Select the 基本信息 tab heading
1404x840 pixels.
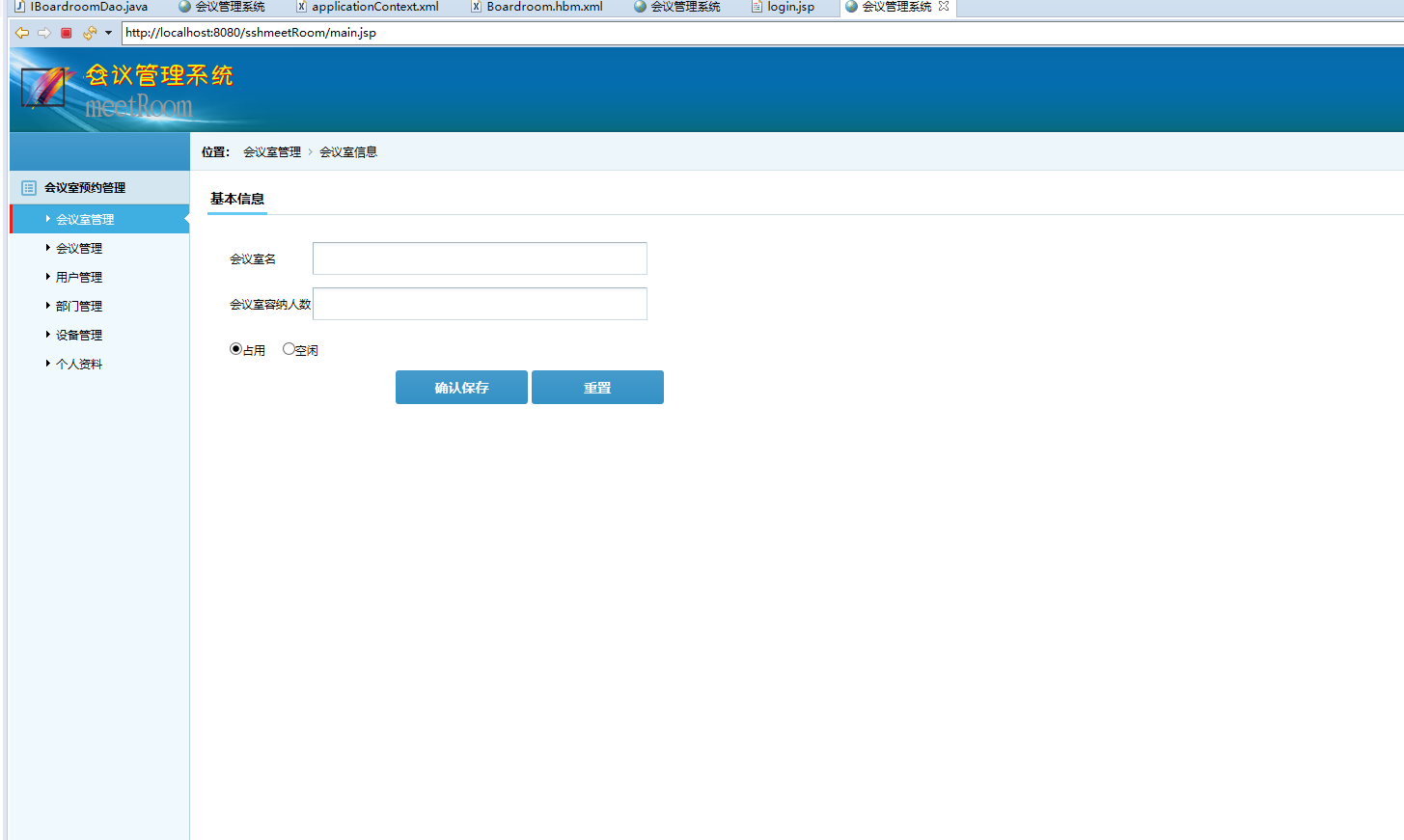[237, 199]
